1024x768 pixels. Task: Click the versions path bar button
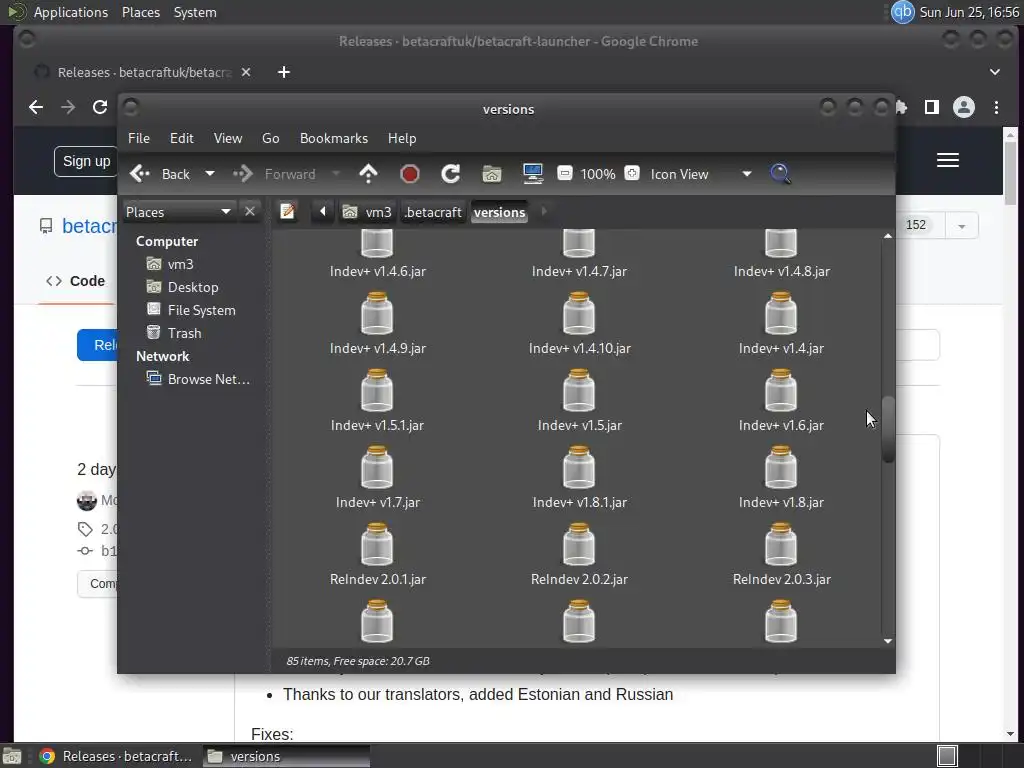point(500,212)
